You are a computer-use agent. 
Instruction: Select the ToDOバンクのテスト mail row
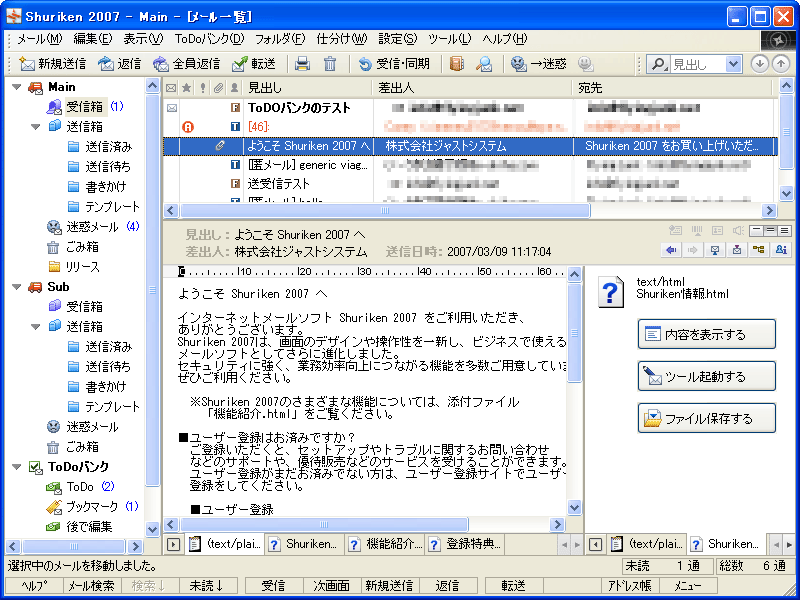point(470,108)
